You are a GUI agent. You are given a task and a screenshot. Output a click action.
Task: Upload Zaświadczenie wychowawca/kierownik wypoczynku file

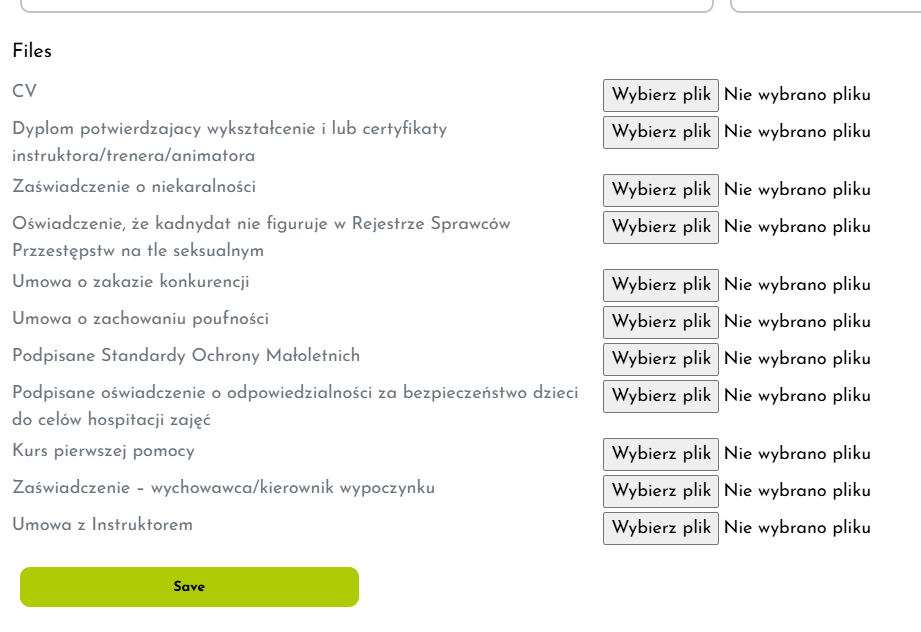click(x=660, y=491)
